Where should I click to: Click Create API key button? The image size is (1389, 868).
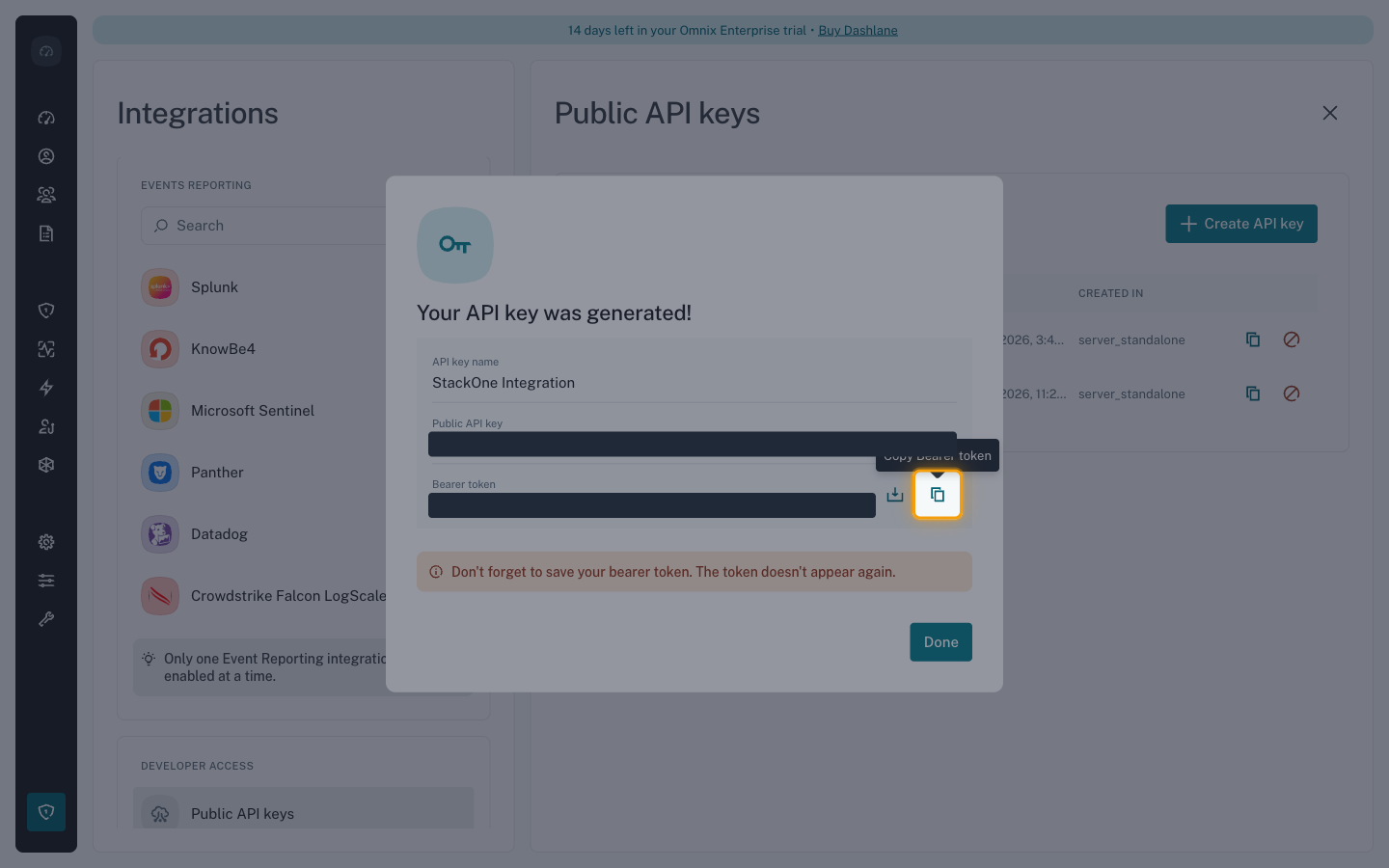(x=1241, y=224)
